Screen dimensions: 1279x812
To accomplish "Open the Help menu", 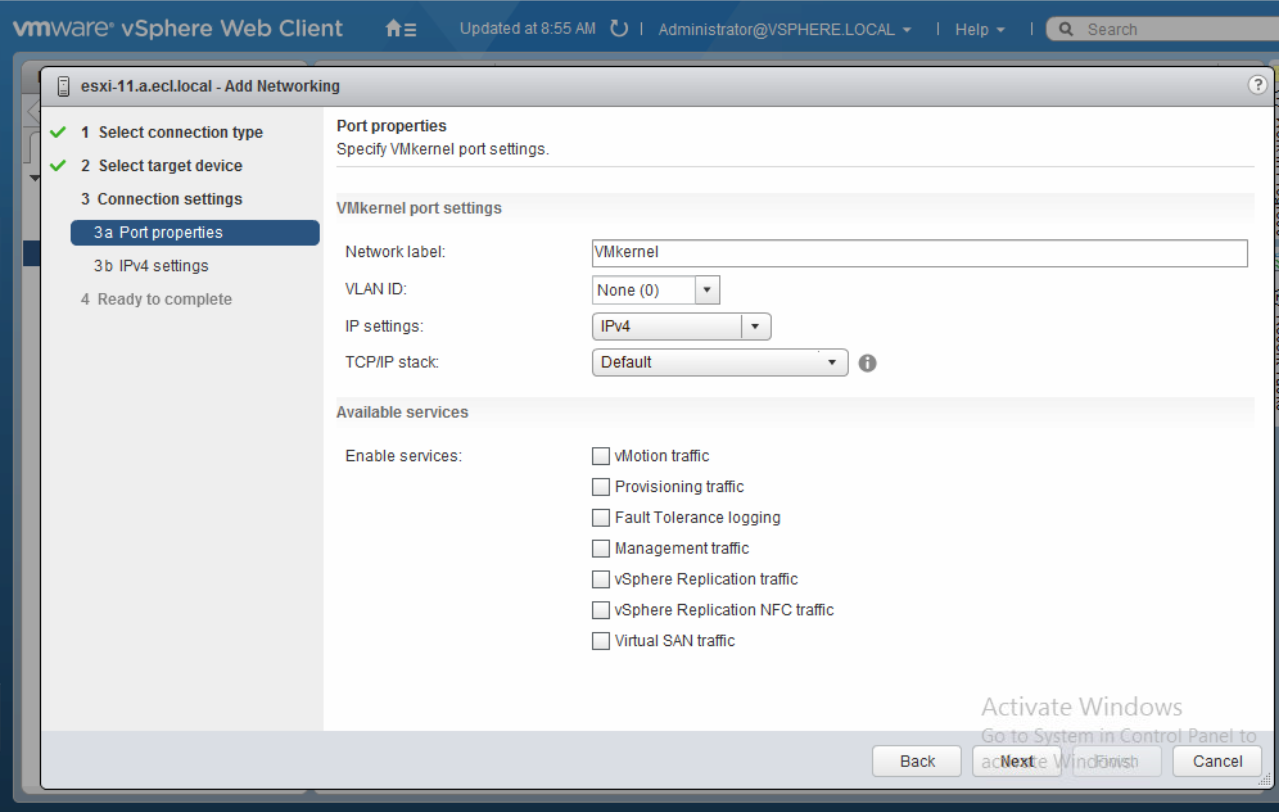I will click(979, 30).
